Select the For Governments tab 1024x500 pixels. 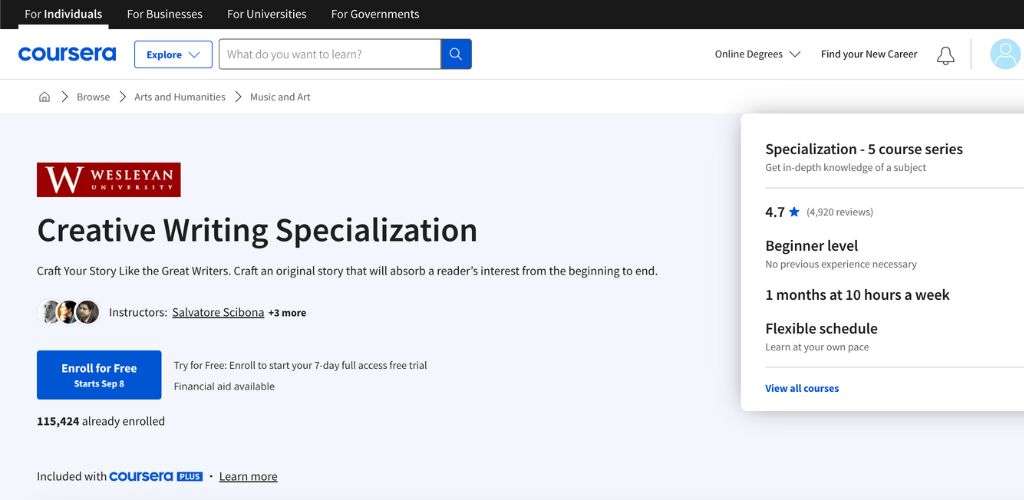coord(375,14)
